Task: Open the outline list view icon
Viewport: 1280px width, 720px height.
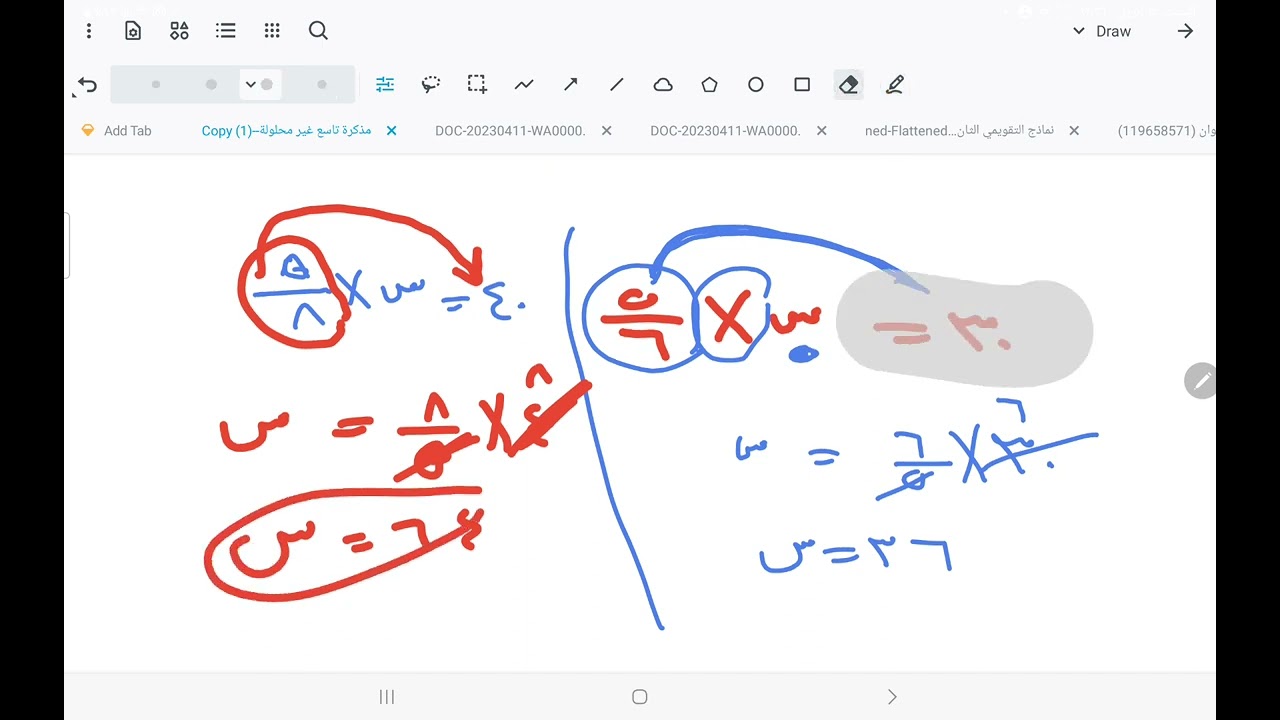Action: [226, 31]
